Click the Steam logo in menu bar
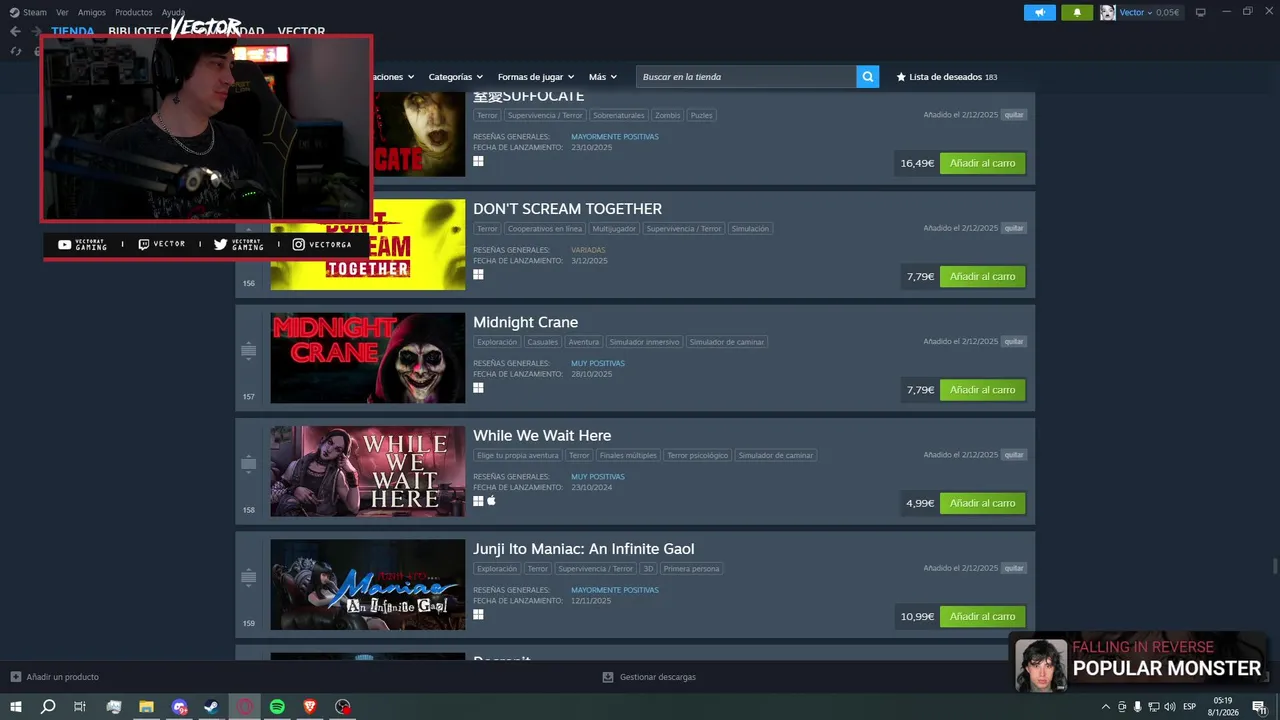Screen dimensions: 1280x720 pos(14,12)
